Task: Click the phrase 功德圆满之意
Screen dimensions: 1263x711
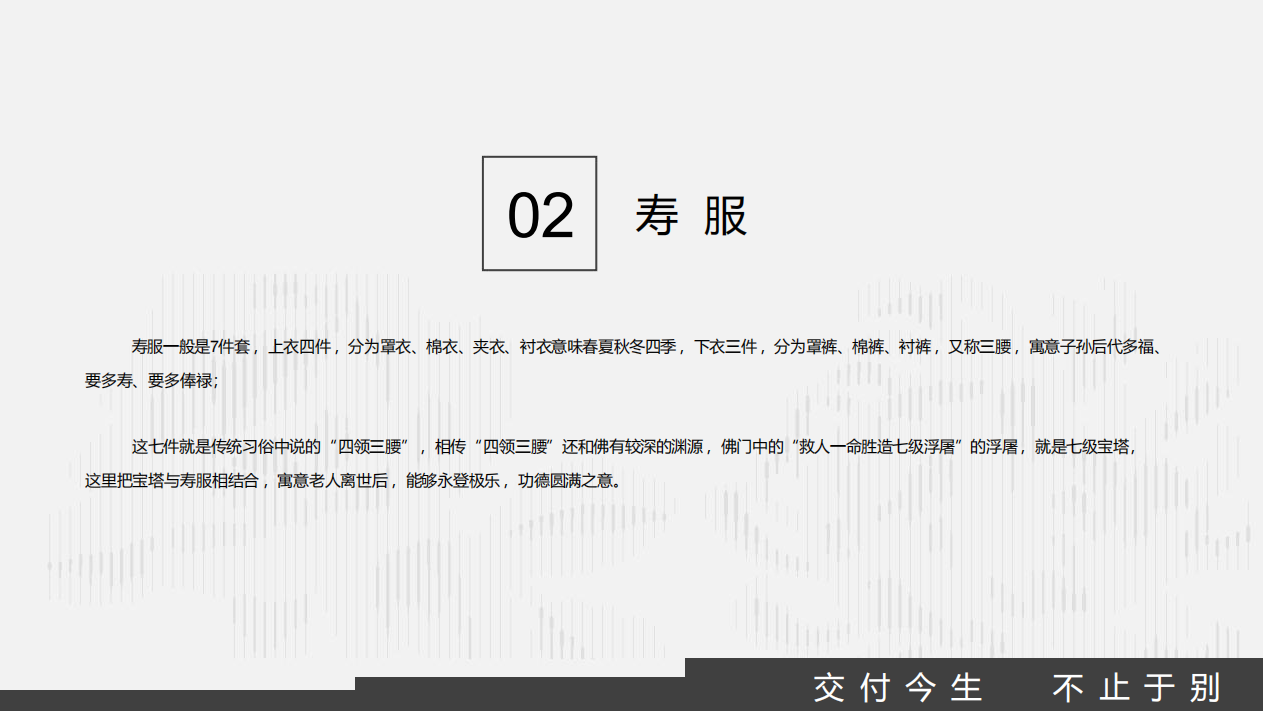Action: pyautogui.click(x=565, y=480)
